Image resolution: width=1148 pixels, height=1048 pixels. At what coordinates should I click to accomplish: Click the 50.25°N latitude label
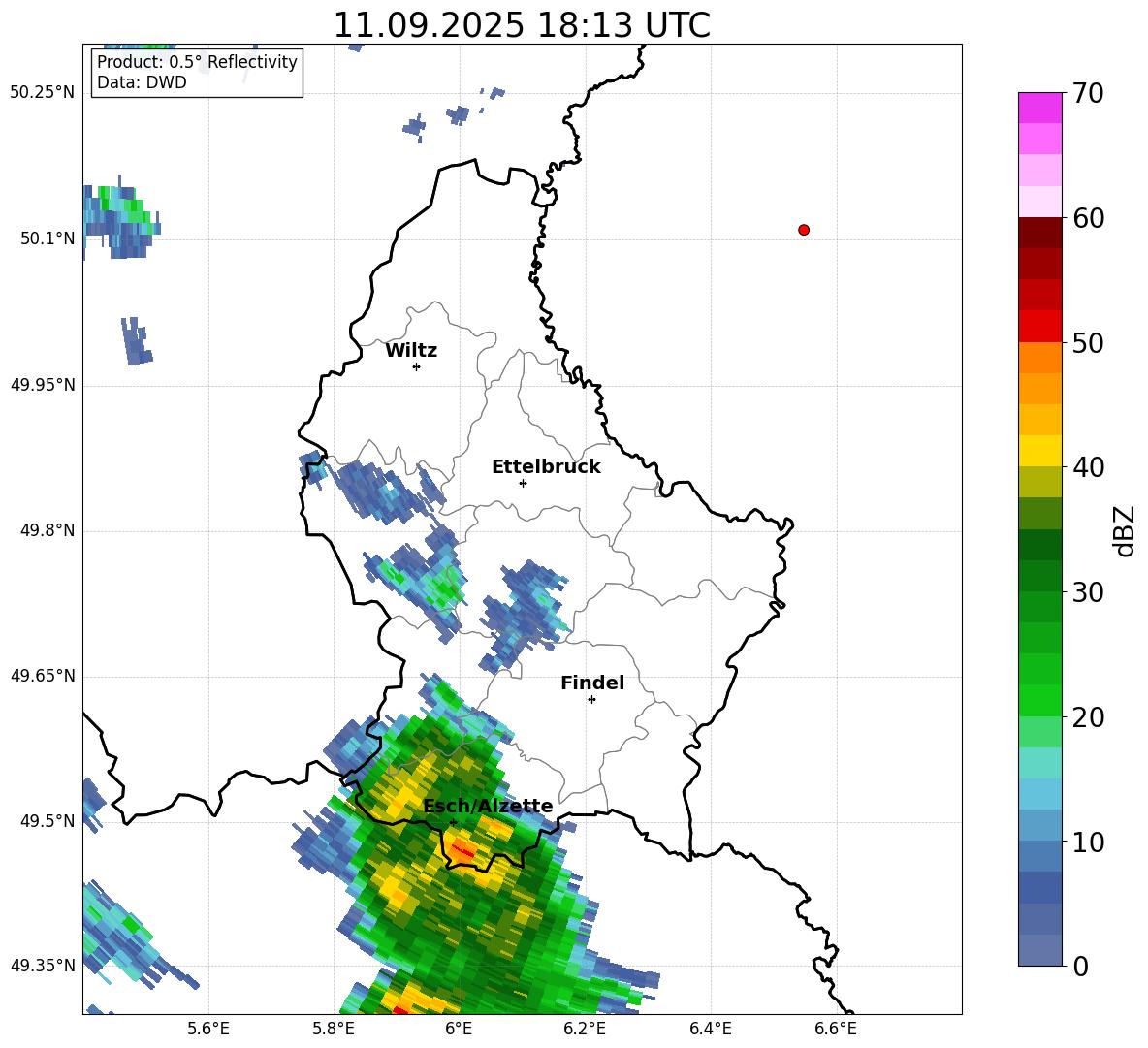click(x=43, y=93)
